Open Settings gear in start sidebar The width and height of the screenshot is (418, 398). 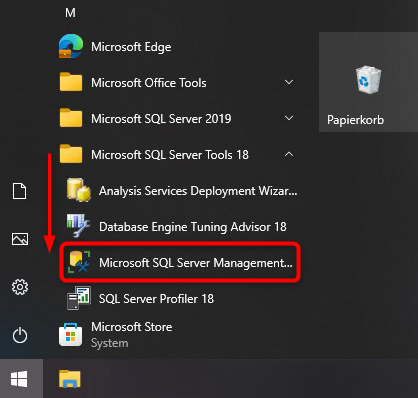(20, 287)
